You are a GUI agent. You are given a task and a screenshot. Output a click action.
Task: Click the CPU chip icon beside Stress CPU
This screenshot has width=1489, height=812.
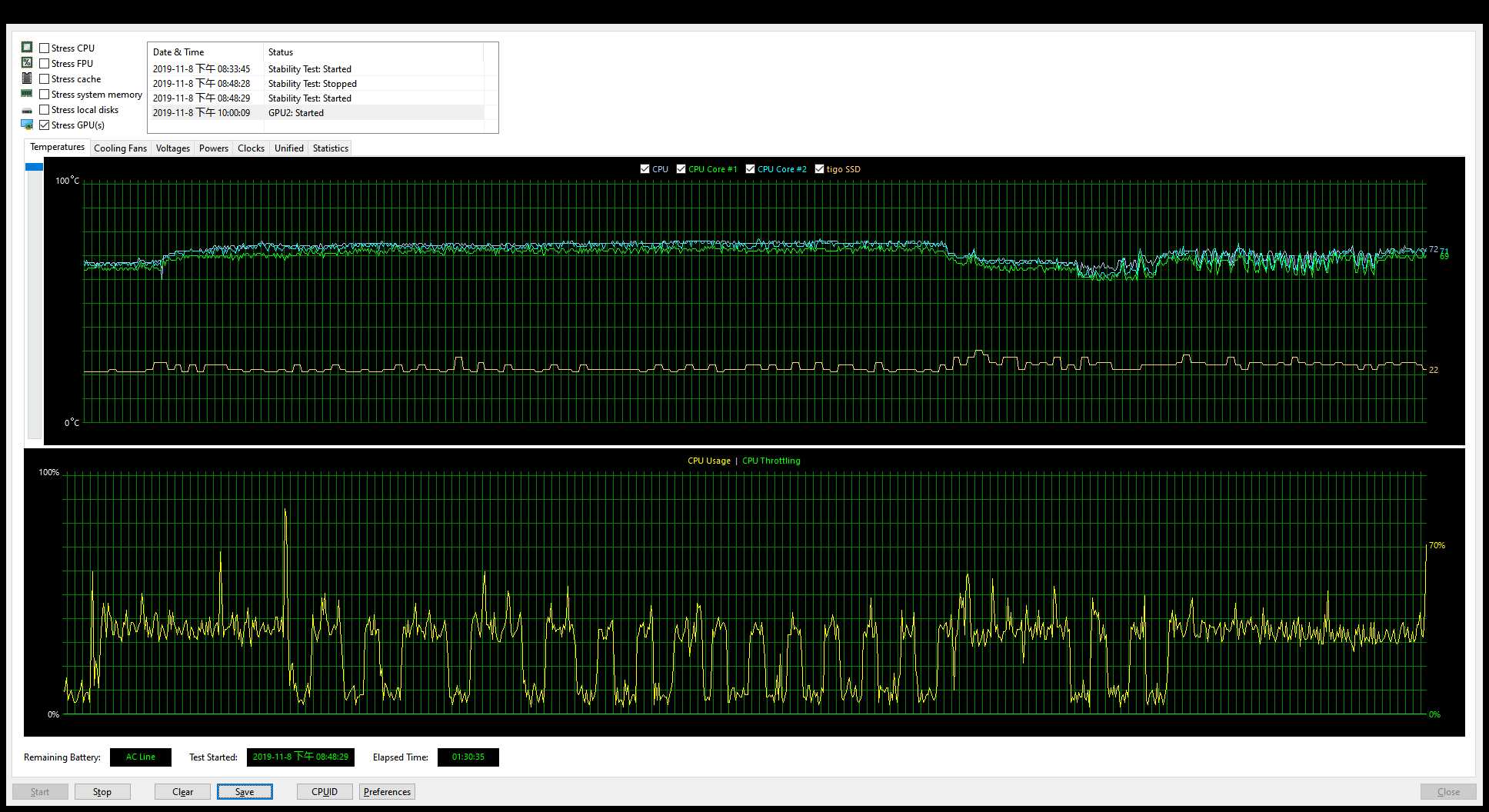[x=27, y=47]
